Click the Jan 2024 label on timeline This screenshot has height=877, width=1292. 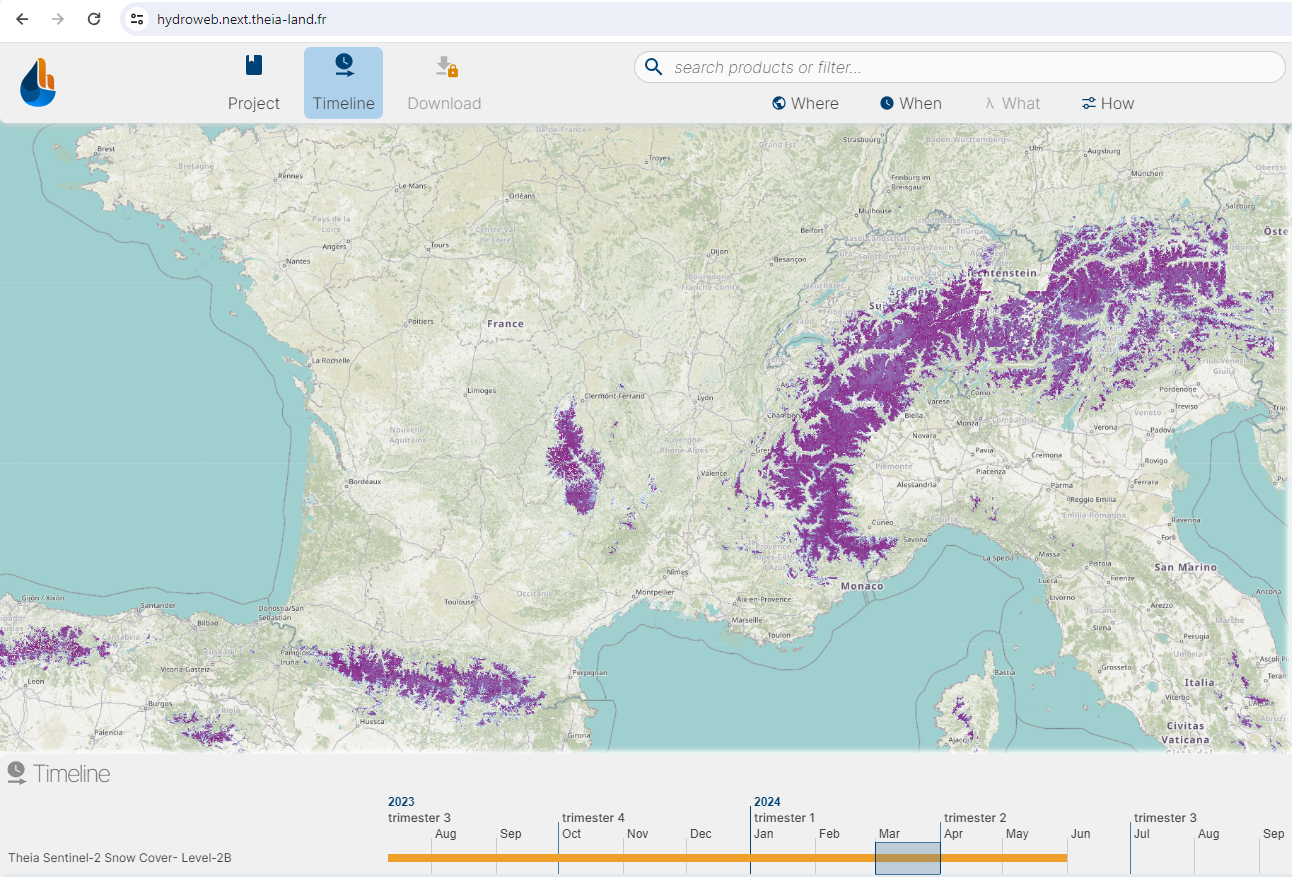[764, 834]
